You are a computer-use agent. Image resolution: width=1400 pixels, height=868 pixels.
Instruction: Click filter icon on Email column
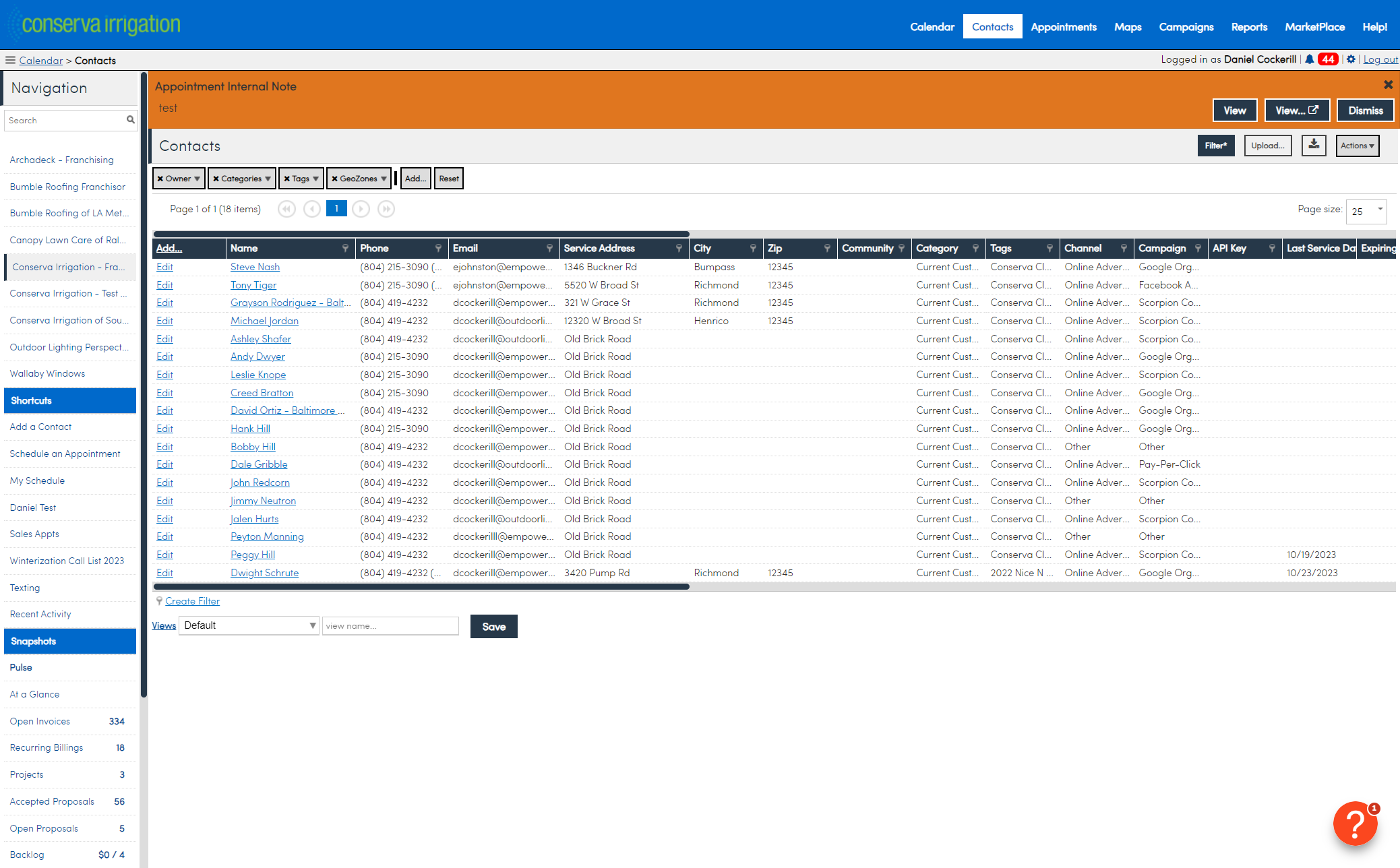(x=549, y=248)
